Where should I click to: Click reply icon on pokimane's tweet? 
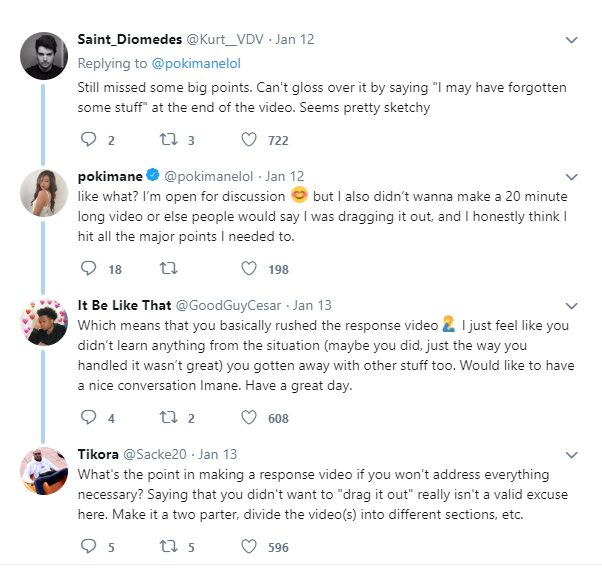click(x=87, y=268)
